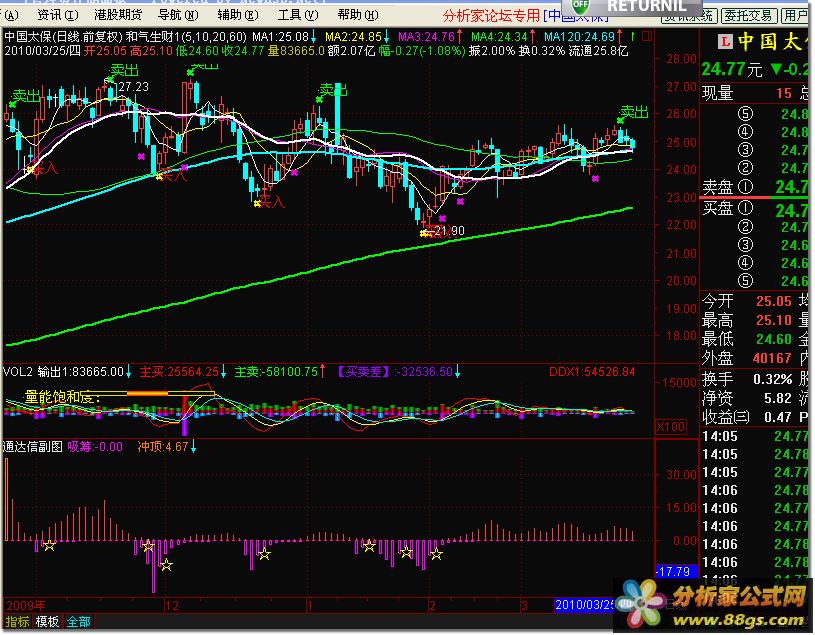The image size is (815, 635).
Task: Click the MA1:25.08 indicator label
Action: tap(280, 37)
